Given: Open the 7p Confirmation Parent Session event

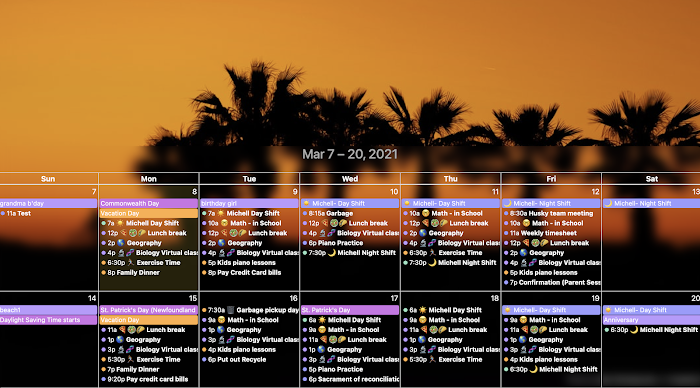Looking at the screenshot, I should [x=551, y=282].
